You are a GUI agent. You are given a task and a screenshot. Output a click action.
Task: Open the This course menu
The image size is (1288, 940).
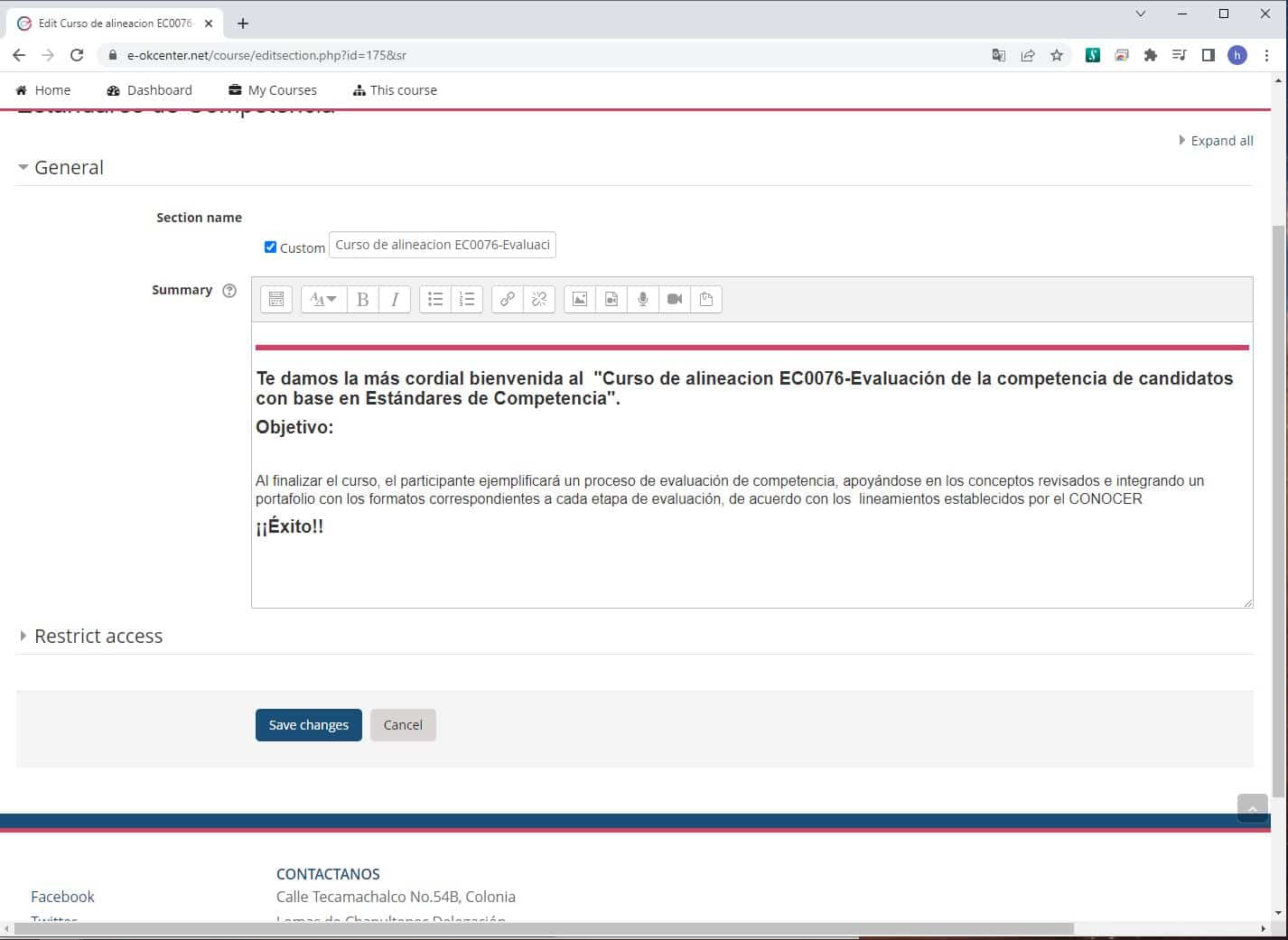(395, 90)
